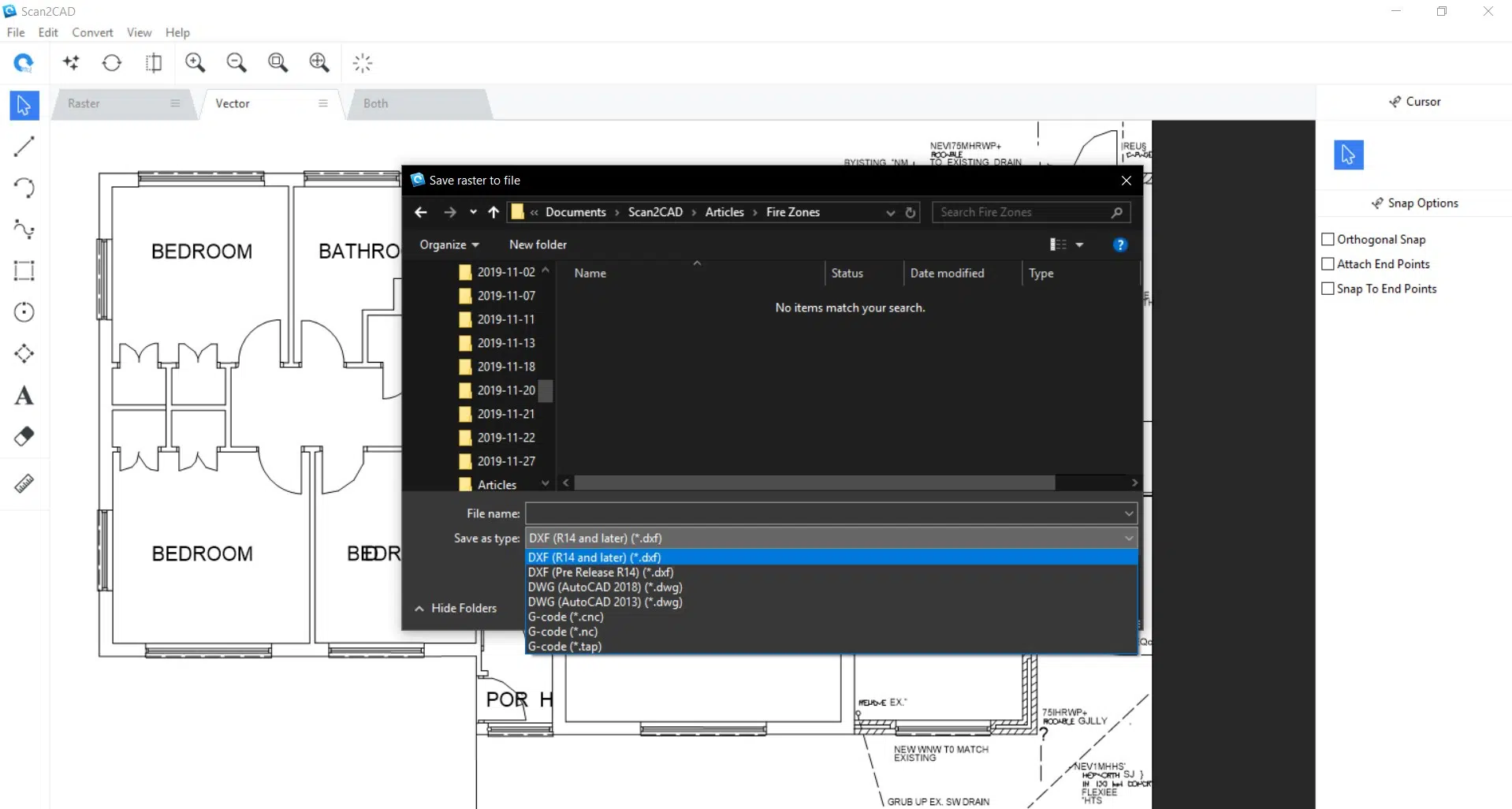This screenshot has width=1512, height=809.
Task: Select the Circle tool in the sidebar
Action: 24,312
